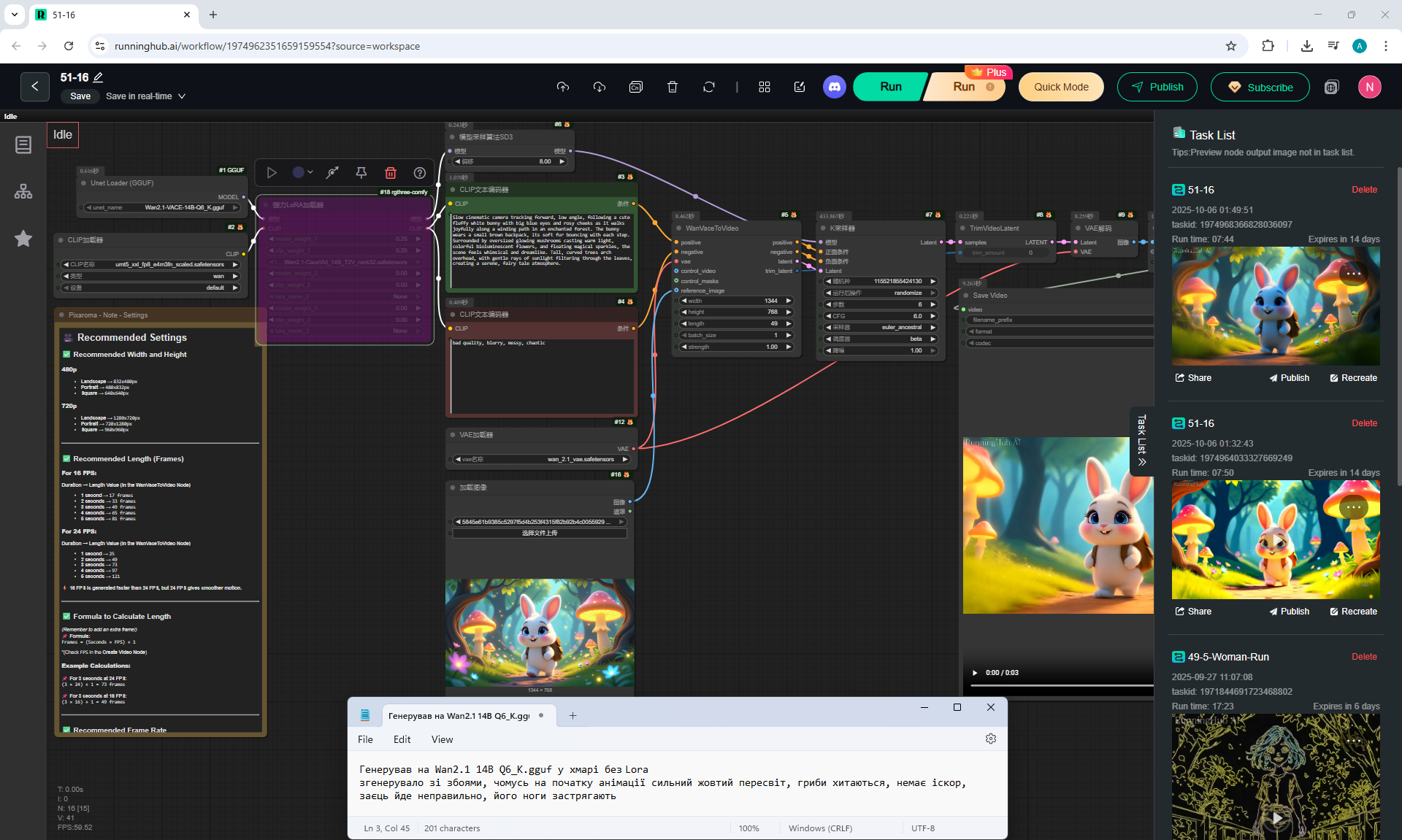Open the node help question-mark icon
1402x840 pixels.
[419, 173]
